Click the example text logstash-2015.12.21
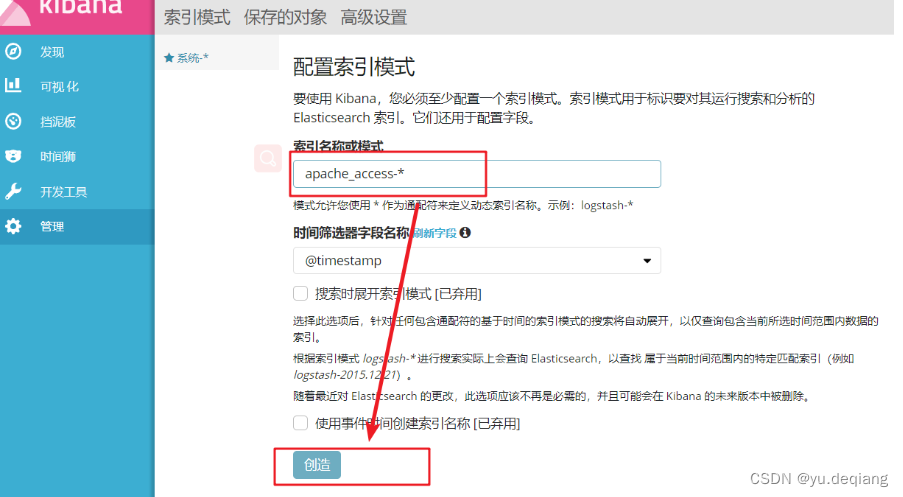 coord(346,375)
